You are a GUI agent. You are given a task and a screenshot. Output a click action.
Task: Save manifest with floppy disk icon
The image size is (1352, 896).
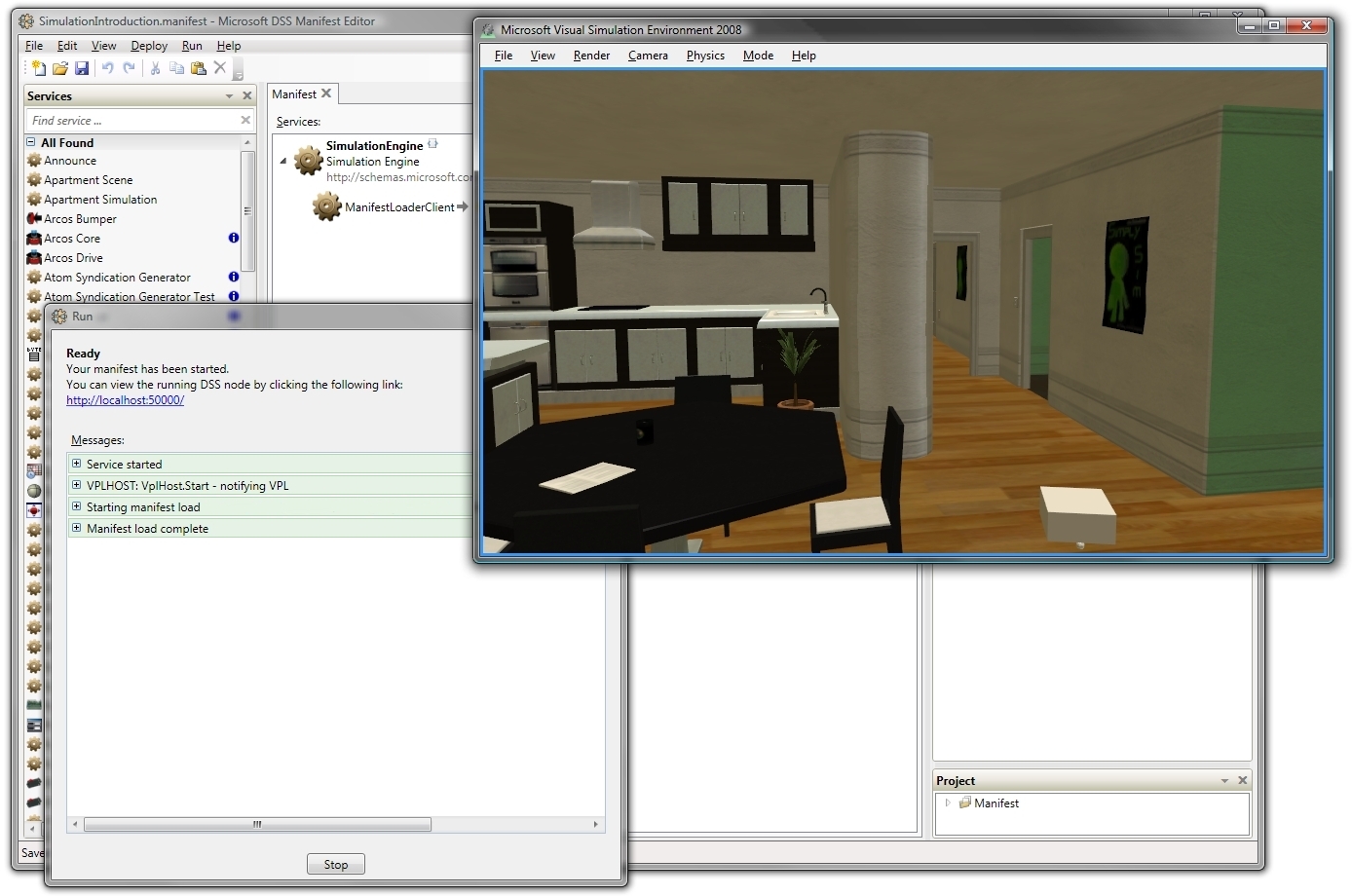[82, 68]
